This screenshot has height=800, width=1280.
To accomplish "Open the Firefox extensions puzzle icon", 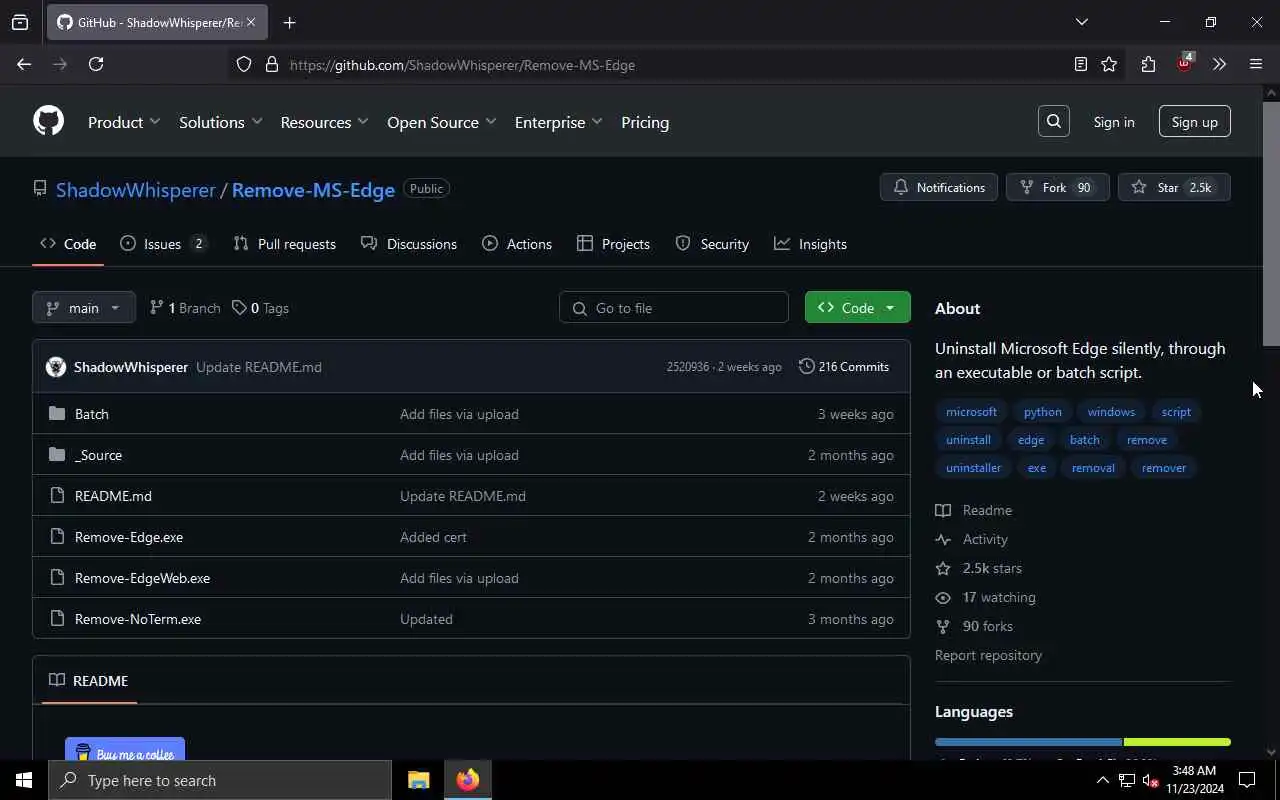I will pyautogui.click(x=1148, y=64).
